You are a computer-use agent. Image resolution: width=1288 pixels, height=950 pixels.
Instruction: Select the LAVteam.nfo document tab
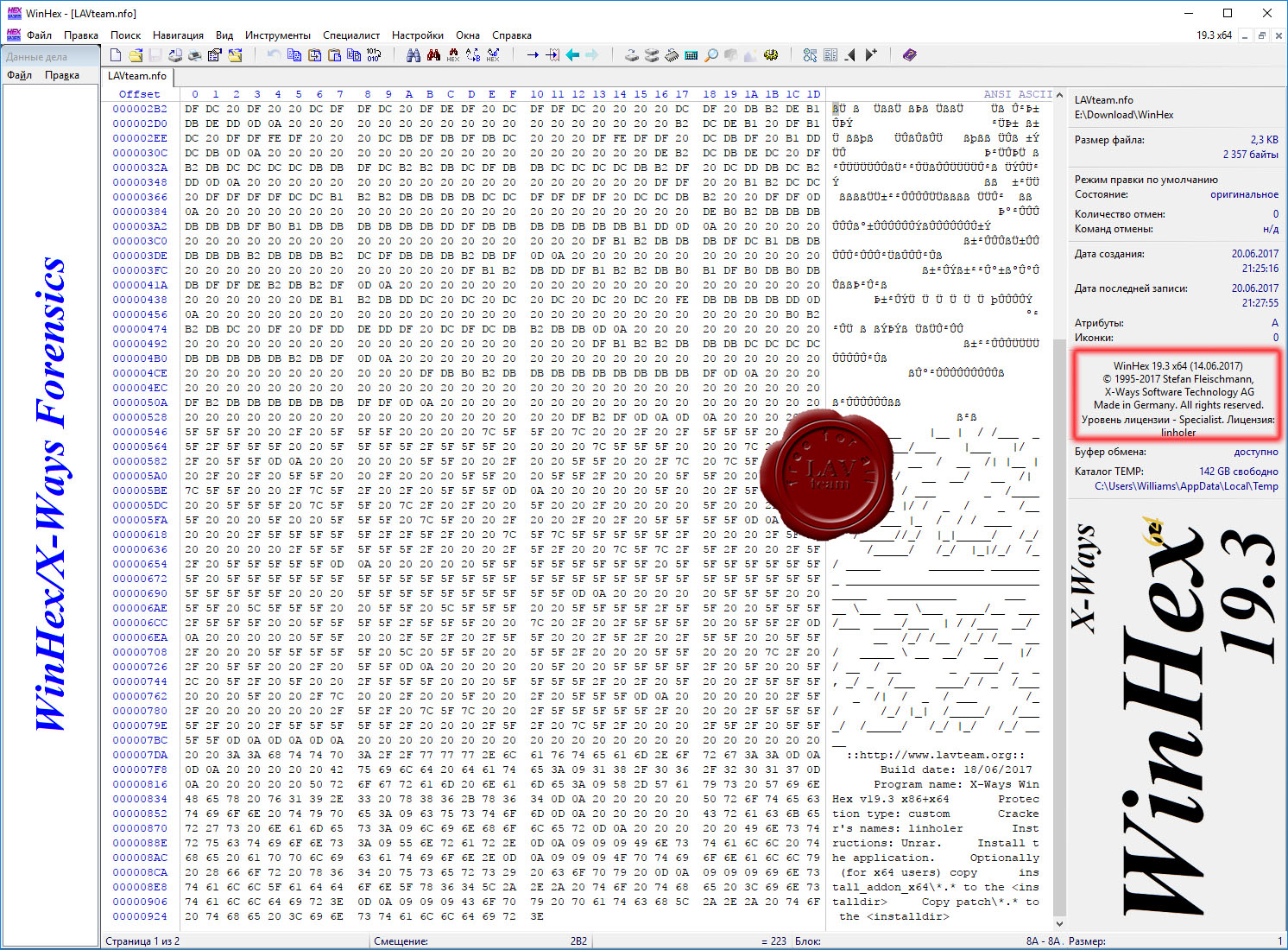click(x=137, y=76)
